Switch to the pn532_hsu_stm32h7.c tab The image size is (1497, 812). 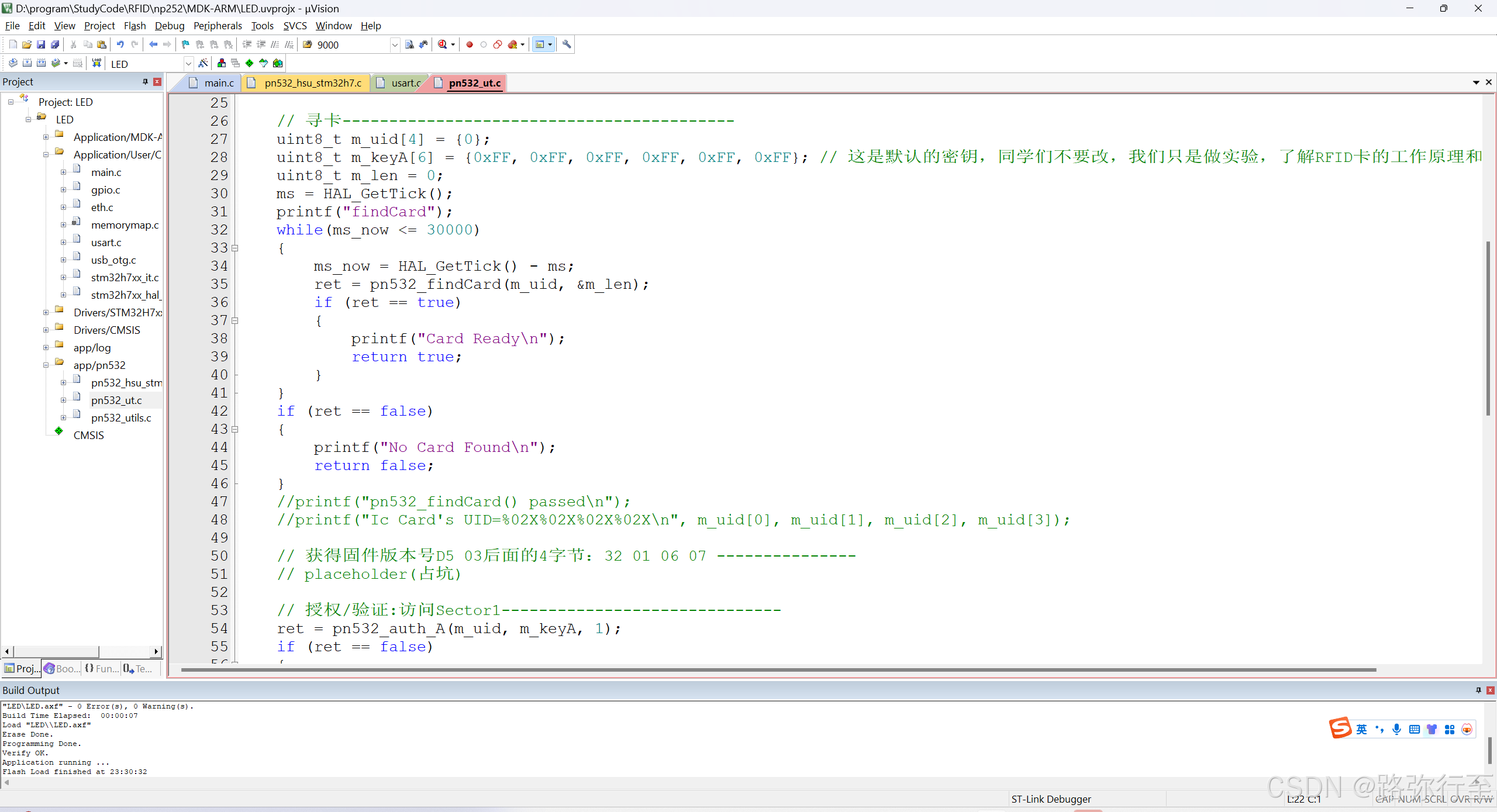click(312, 83)
